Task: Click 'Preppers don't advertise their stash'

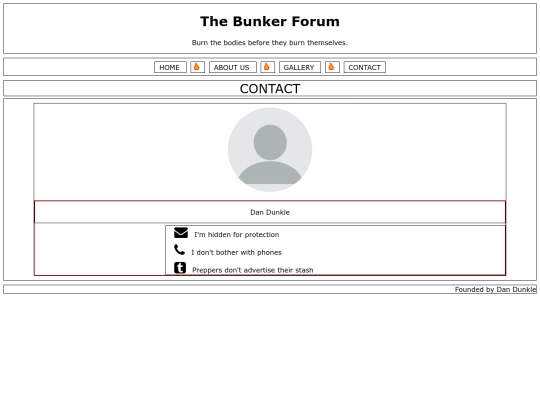Action: pyautogui.click(x=253, y=270)
